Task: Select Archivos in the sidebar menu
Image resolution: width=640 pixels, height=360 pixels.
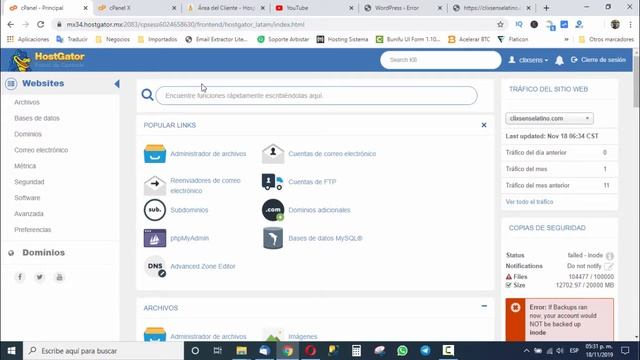Action: coord(27,102)
